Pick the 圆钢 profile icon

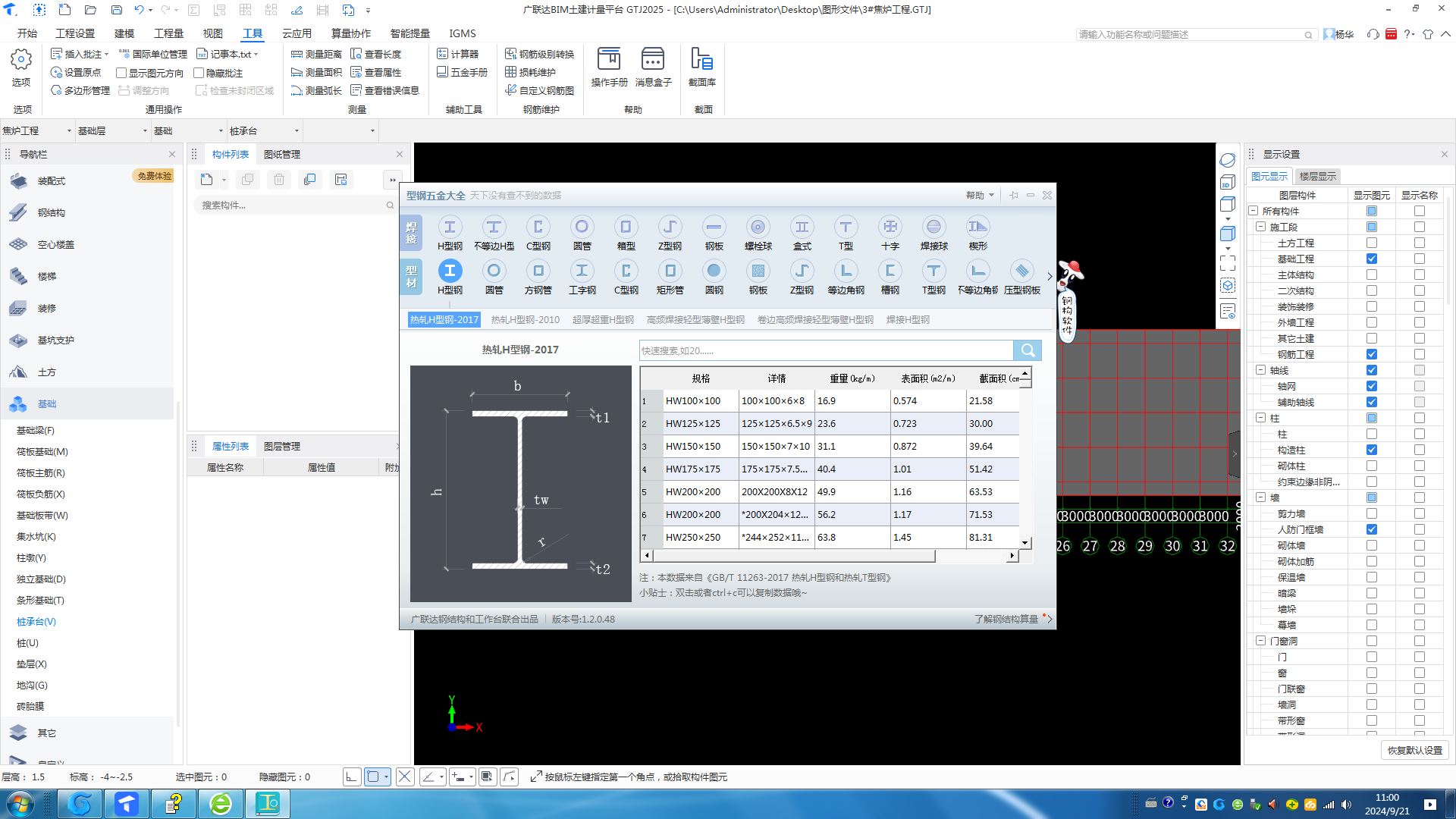(x=714, y=277)
